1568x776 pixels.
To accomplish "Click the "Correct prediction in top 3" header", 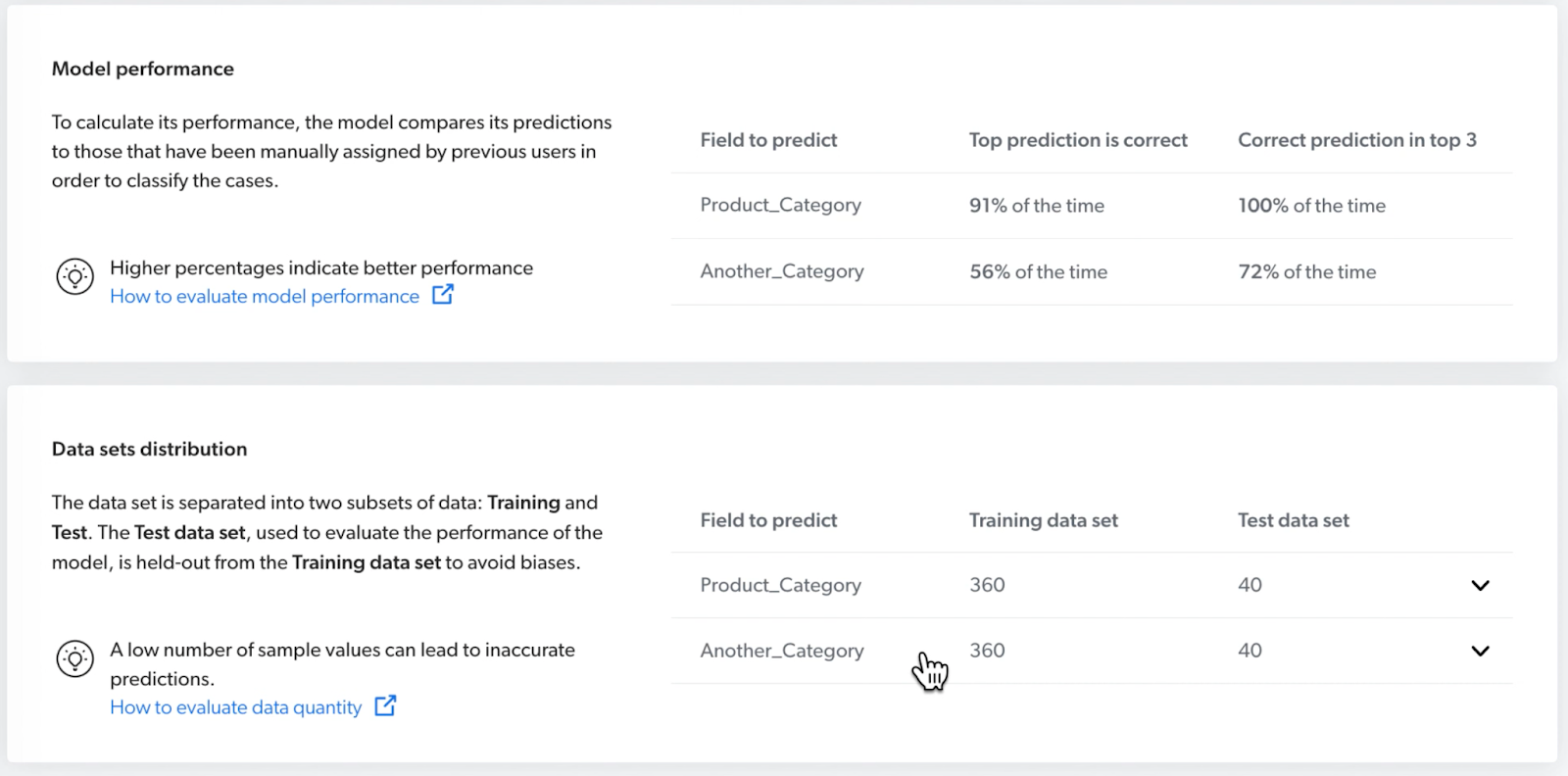I will (1356, 140).
